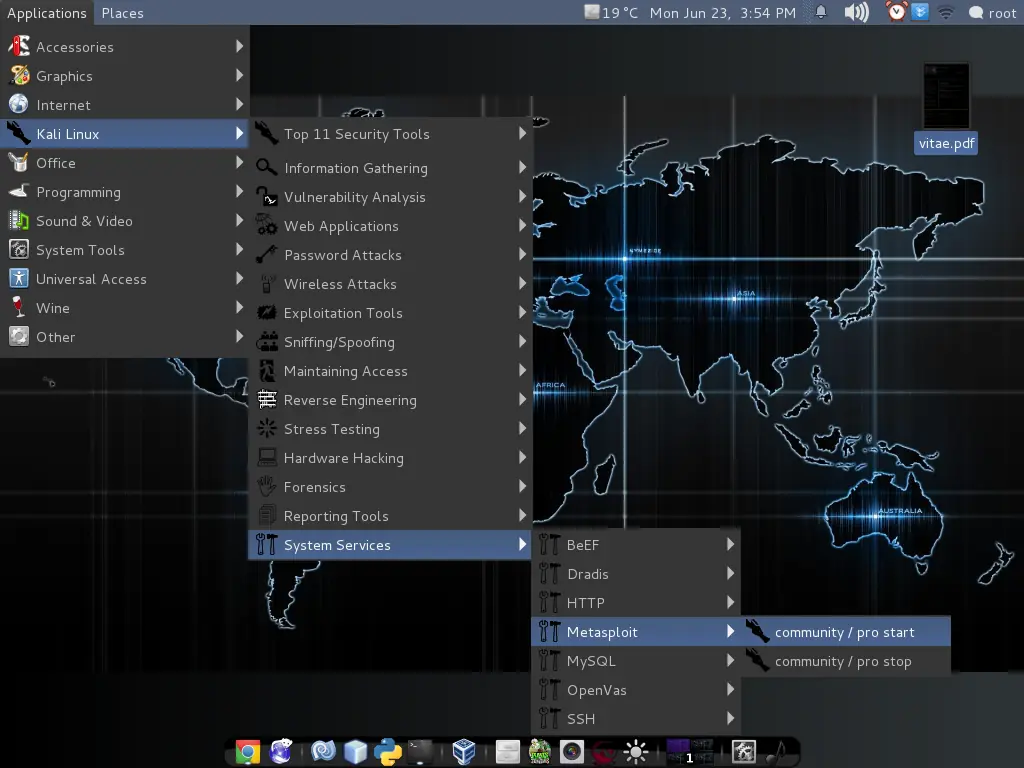
Task: Open the purple globe icon in the dock
Action: [x=280, y=752]
